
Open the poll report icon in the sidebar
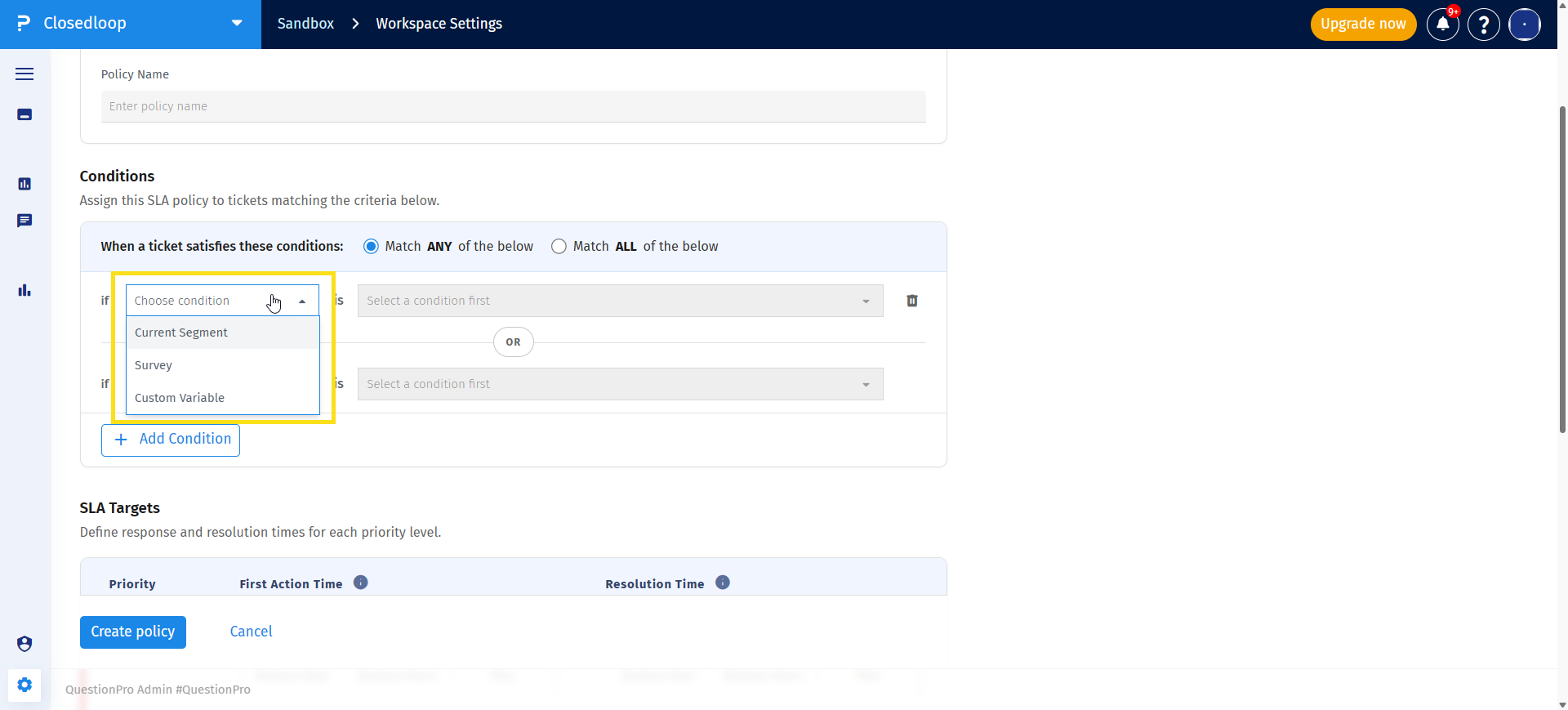(24, 184)
